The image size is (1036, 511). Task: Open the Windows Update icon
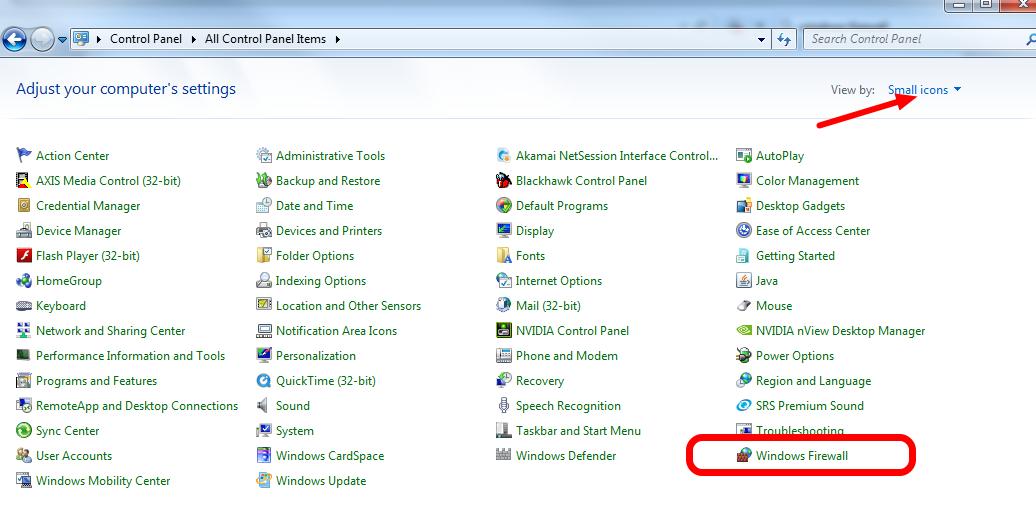click(264, 481)
